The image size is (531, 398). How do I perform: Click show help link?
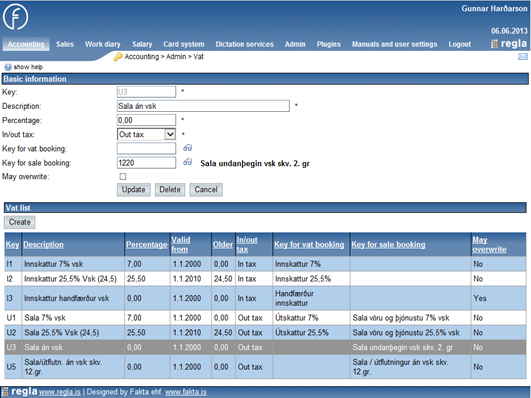click(28, 67)
